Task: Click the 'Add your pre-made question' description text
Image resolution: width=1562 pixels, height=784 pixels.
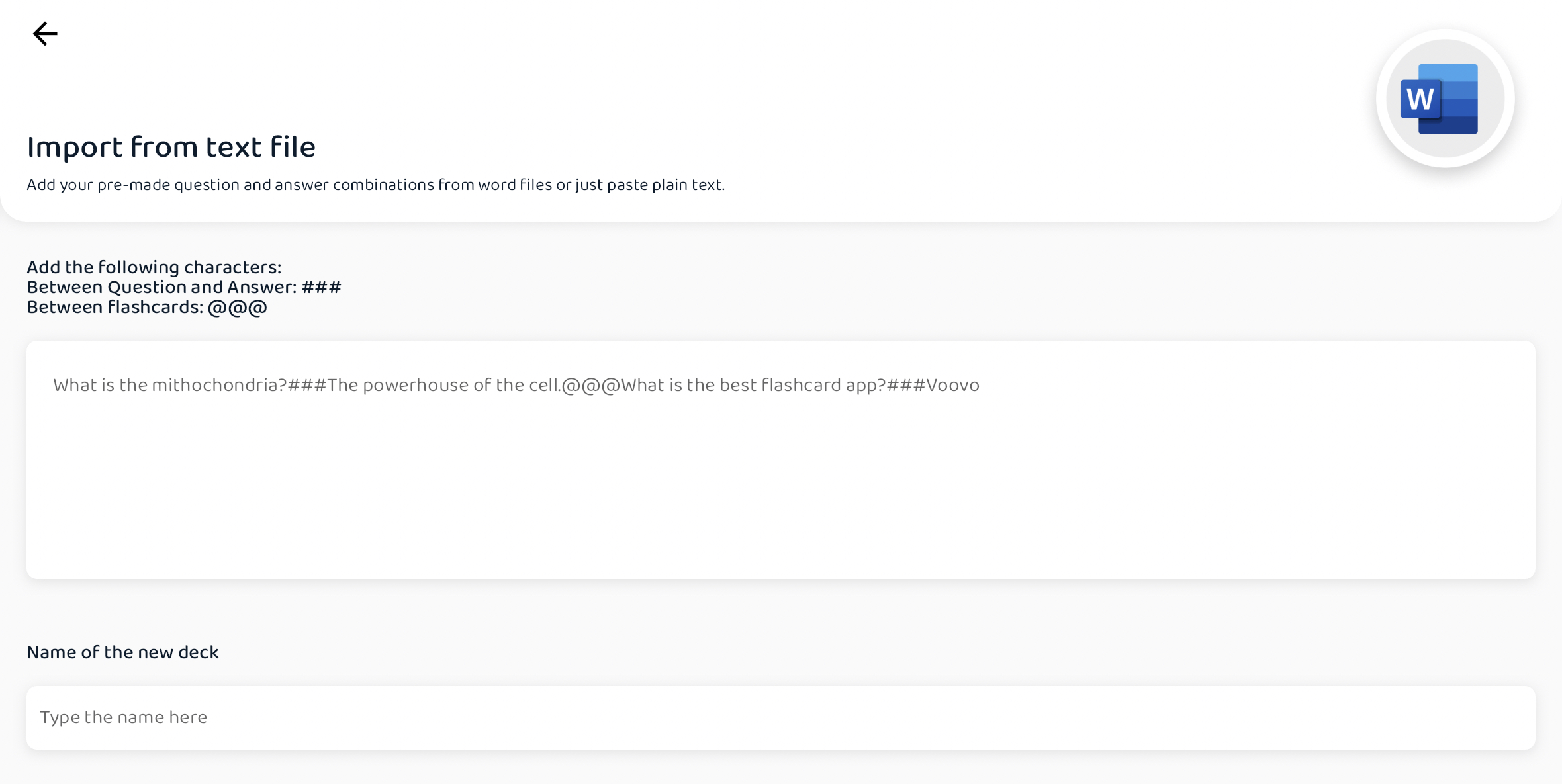Action: (x=375, y=185)
